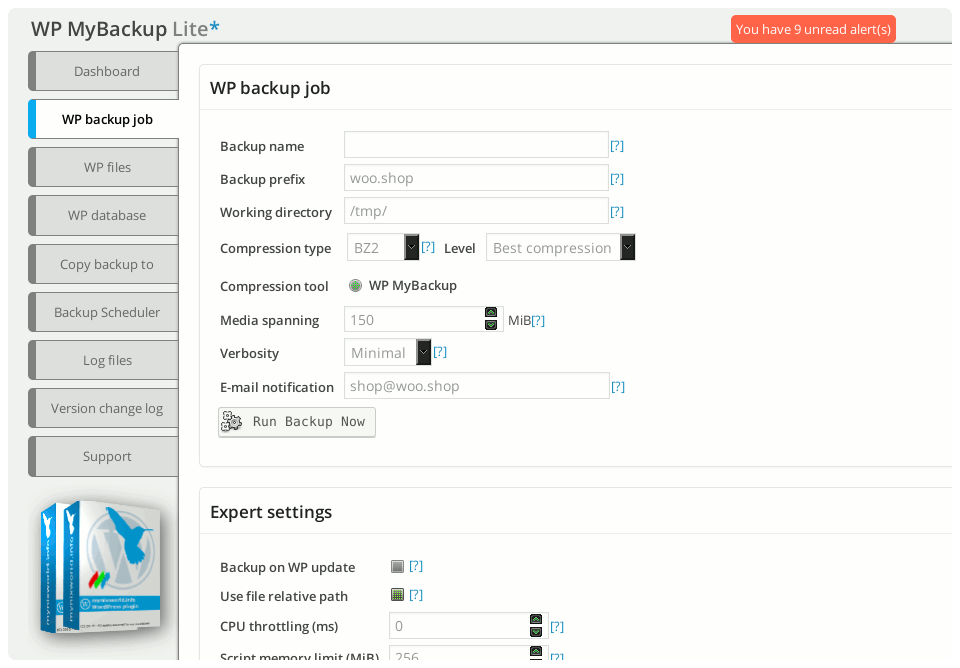Decrease CPU throttling value

point(536,632)
